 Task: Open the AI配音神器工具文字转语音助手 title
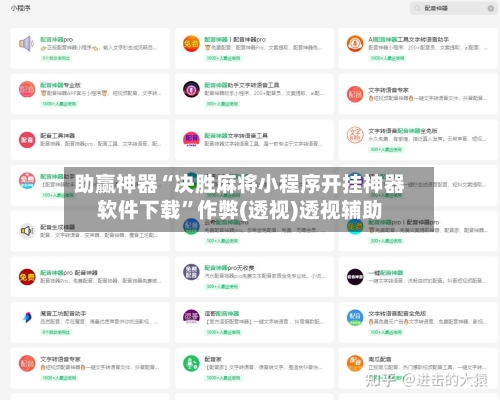pos(409,40)
